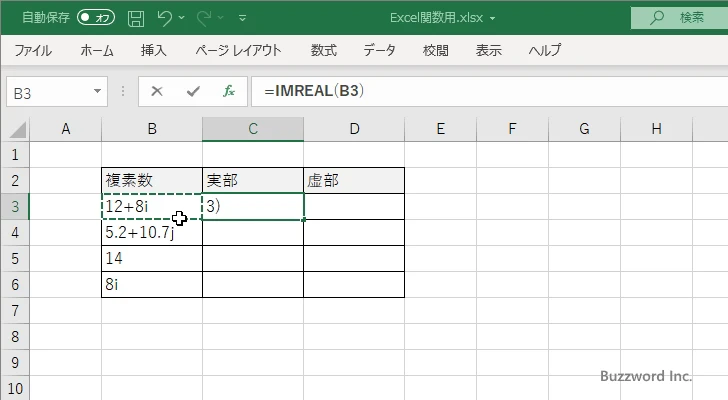Click cell containing 14
The image size is (728, 400).
coord(152,258)
